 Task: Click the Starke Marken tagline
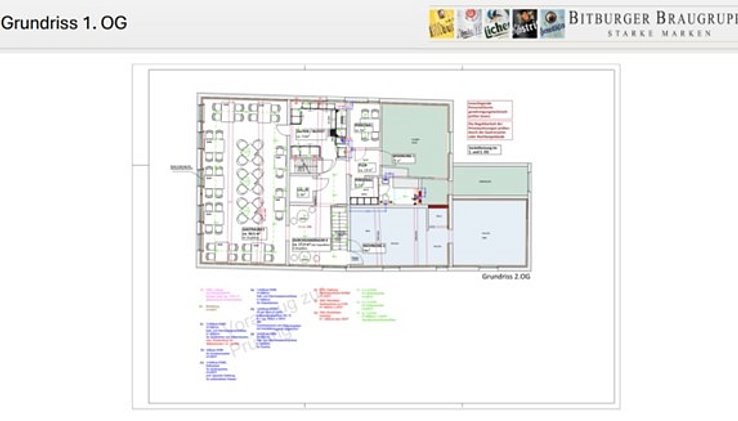tap(660, 33)
